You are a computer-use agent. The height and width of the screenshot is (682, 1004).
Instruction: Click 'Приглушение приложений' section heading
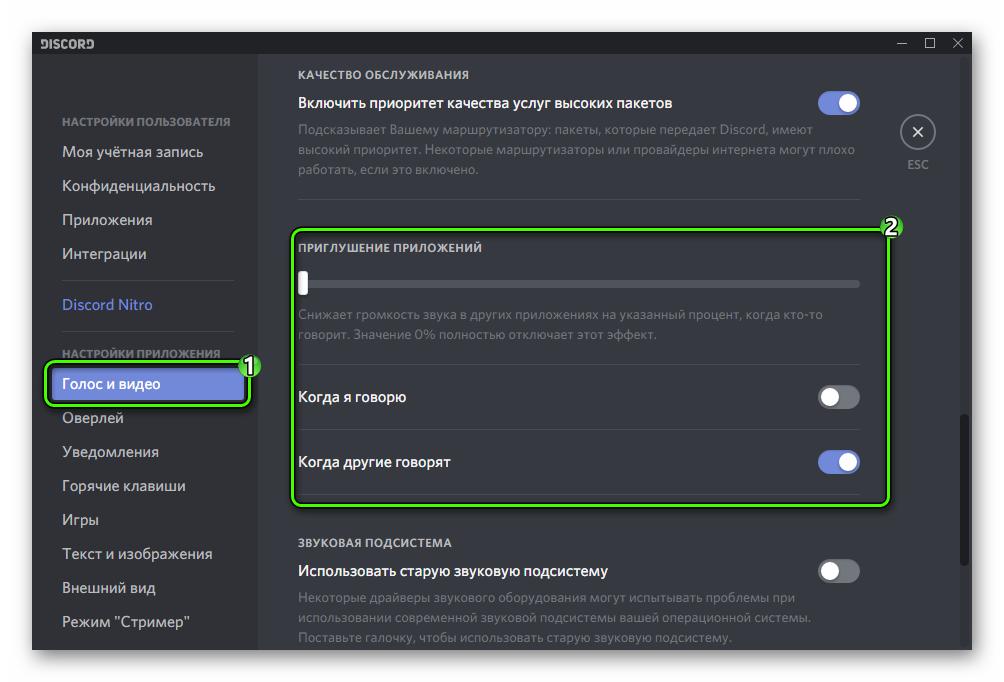(x=389, y=248)
